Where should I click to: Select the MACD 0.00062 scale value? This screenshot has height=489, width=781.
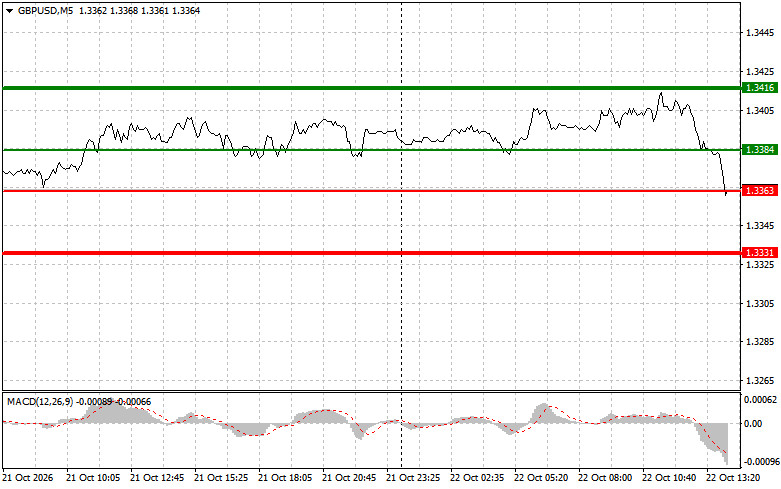[760, 399]
